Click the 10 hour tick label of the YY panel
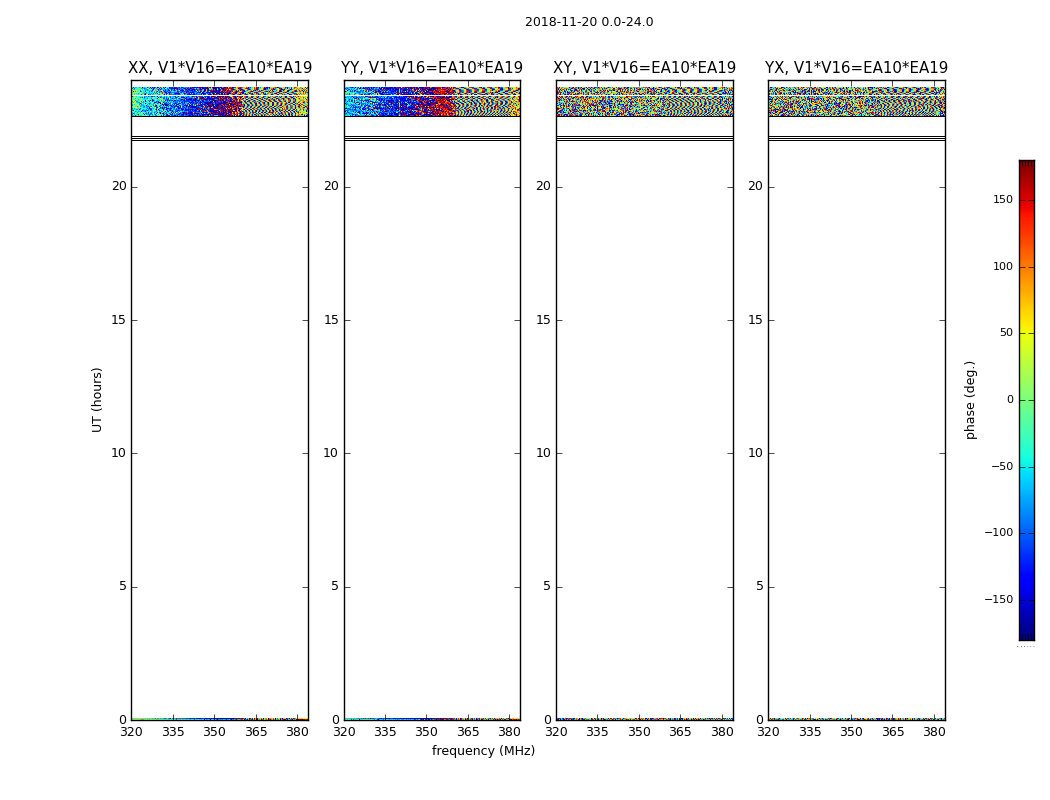 [x=331, y=453]
